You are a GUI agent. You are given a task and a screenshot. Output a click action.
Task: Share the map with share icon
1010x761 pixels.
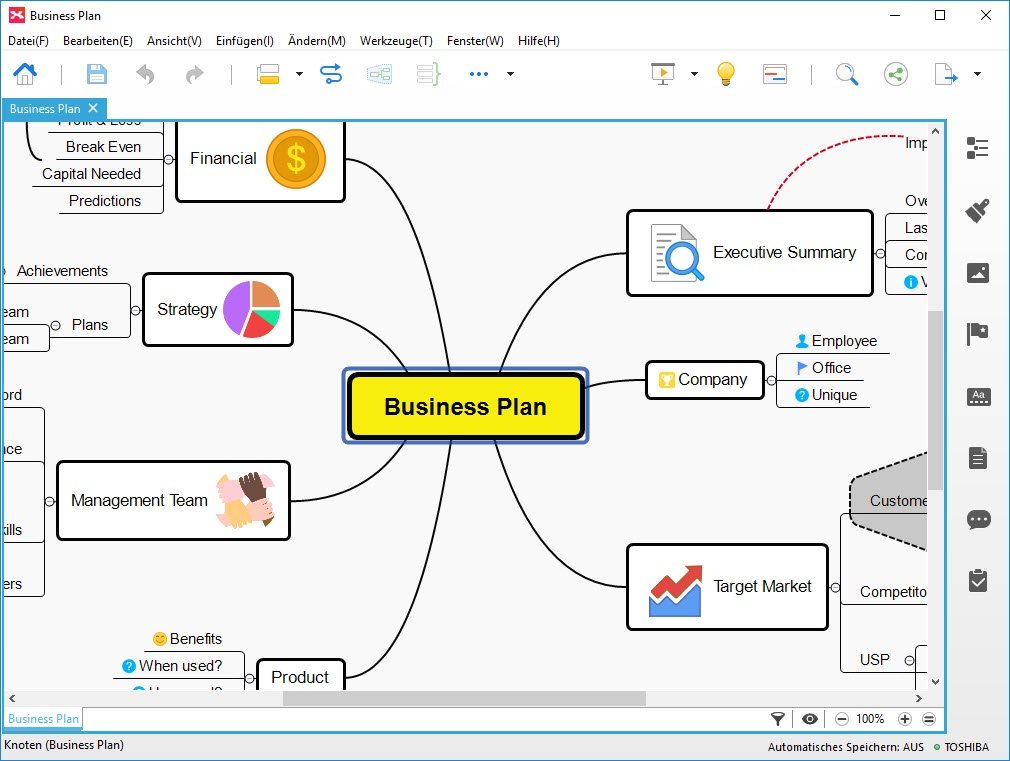tap(895, 74)
